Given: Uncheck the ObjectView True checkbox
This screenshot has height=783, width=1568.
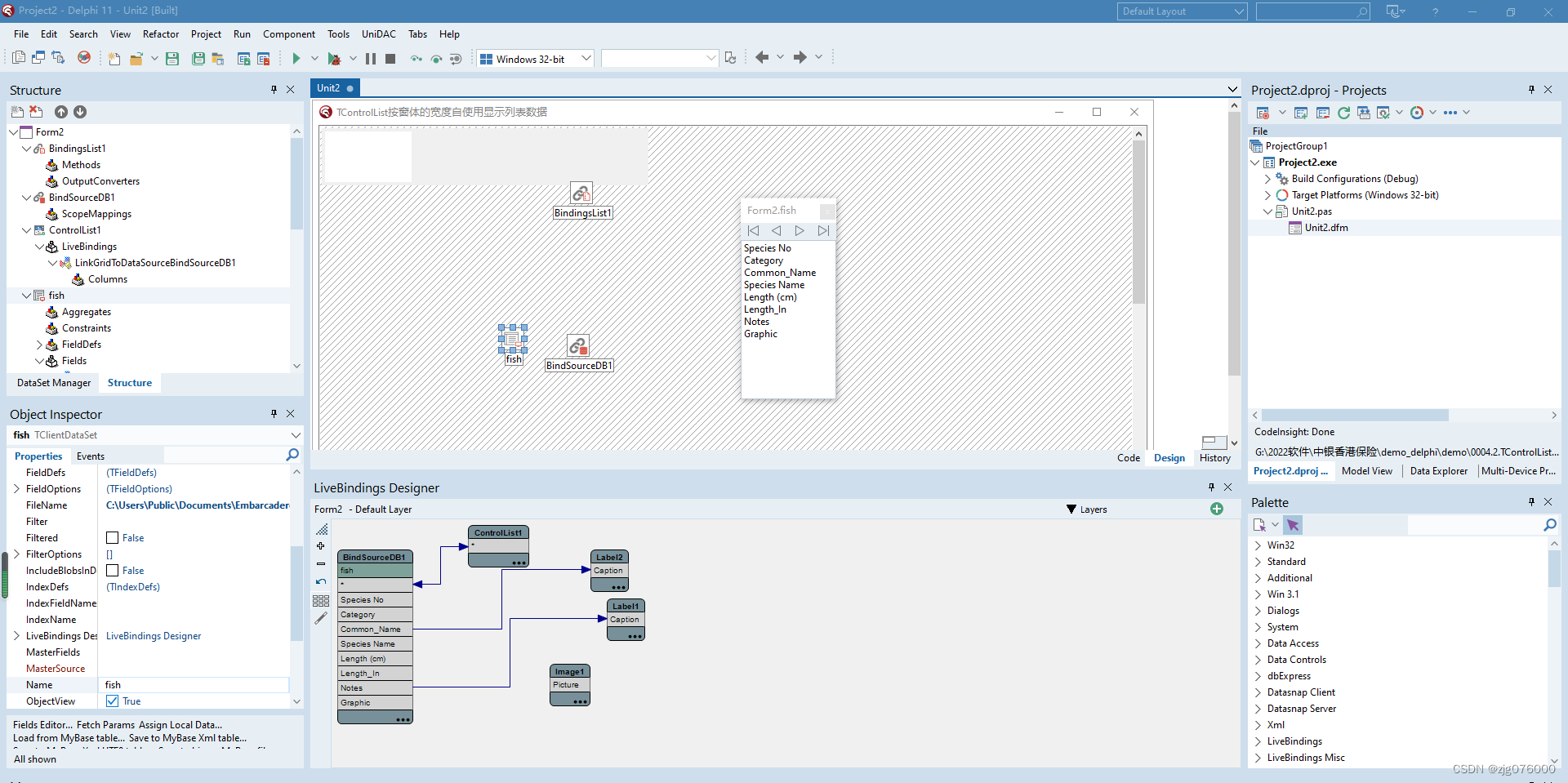Looking at the screenshot, I should coord(113,701).
